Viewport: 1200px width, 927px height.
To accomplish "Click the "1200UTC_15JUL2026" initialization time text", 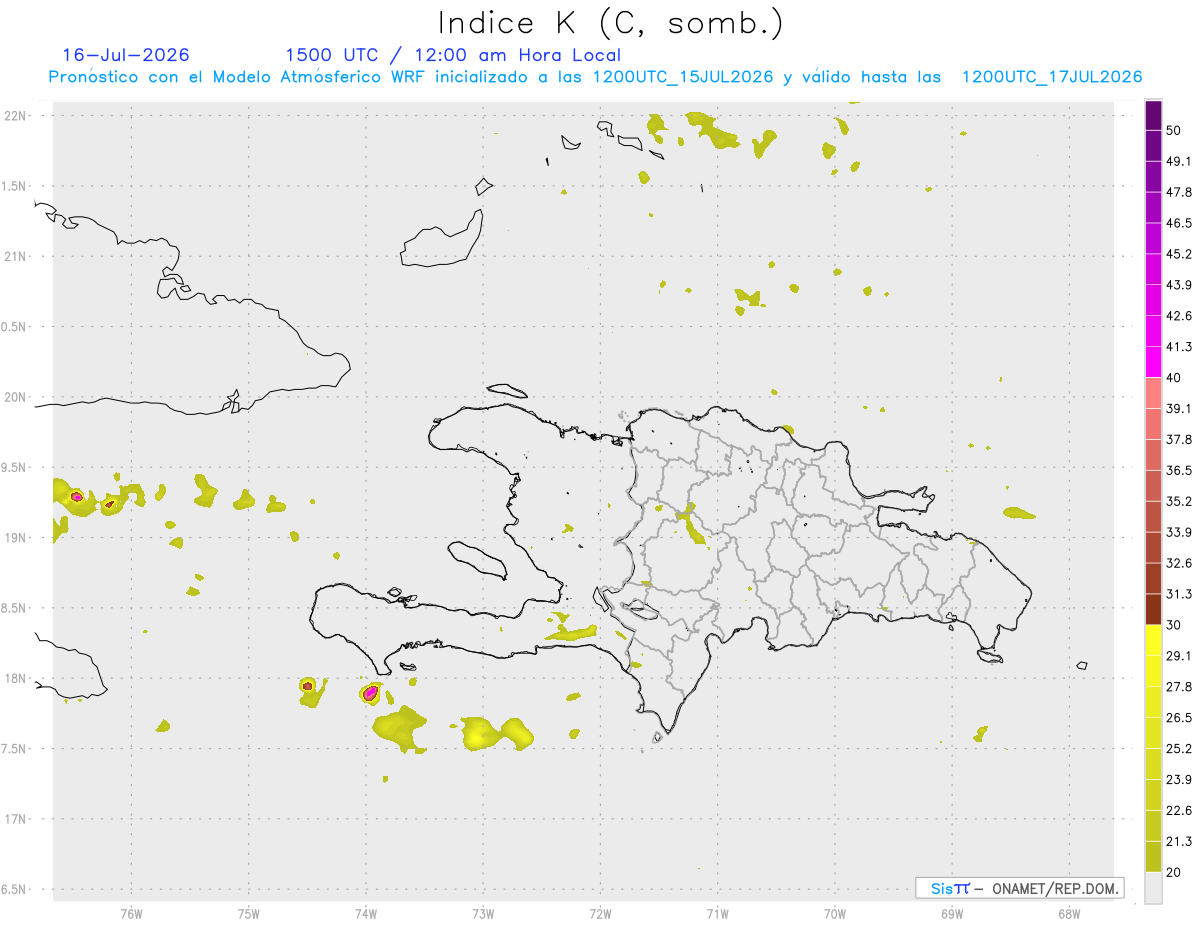I will tap(683, 77).
